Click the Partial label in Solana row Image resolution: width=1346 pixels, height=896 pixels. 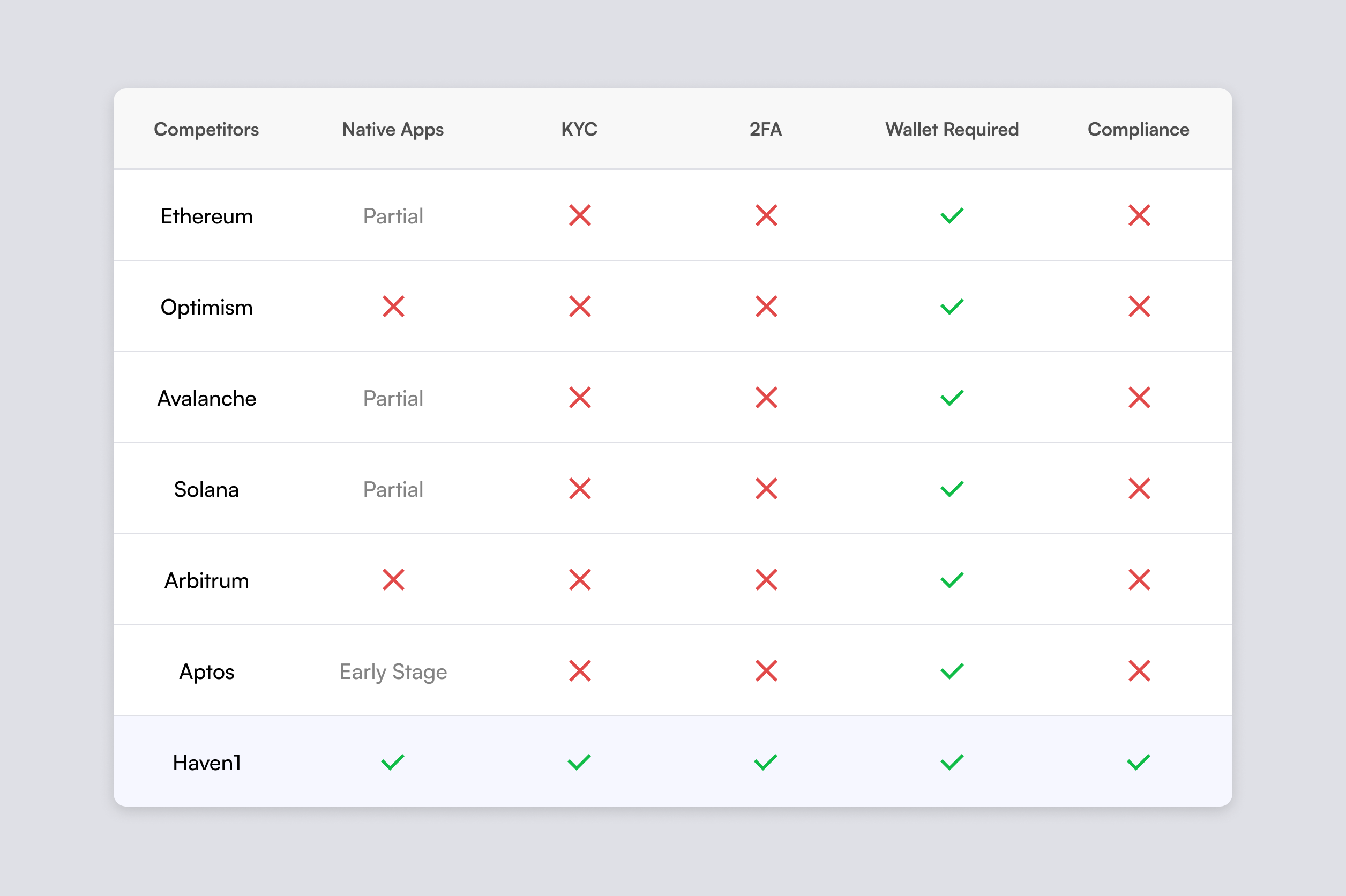coord(393,489)
